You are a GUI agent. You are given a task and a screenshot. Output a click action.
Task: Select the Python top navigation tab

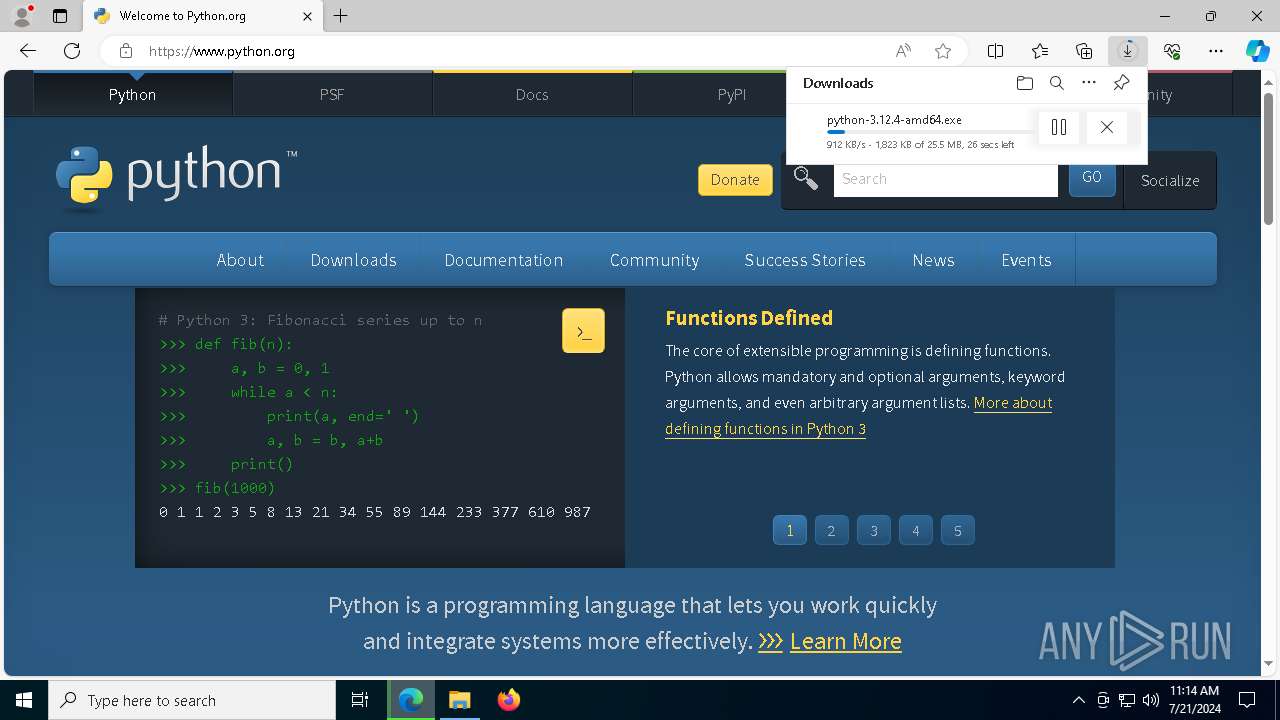(x=133, y=94)
